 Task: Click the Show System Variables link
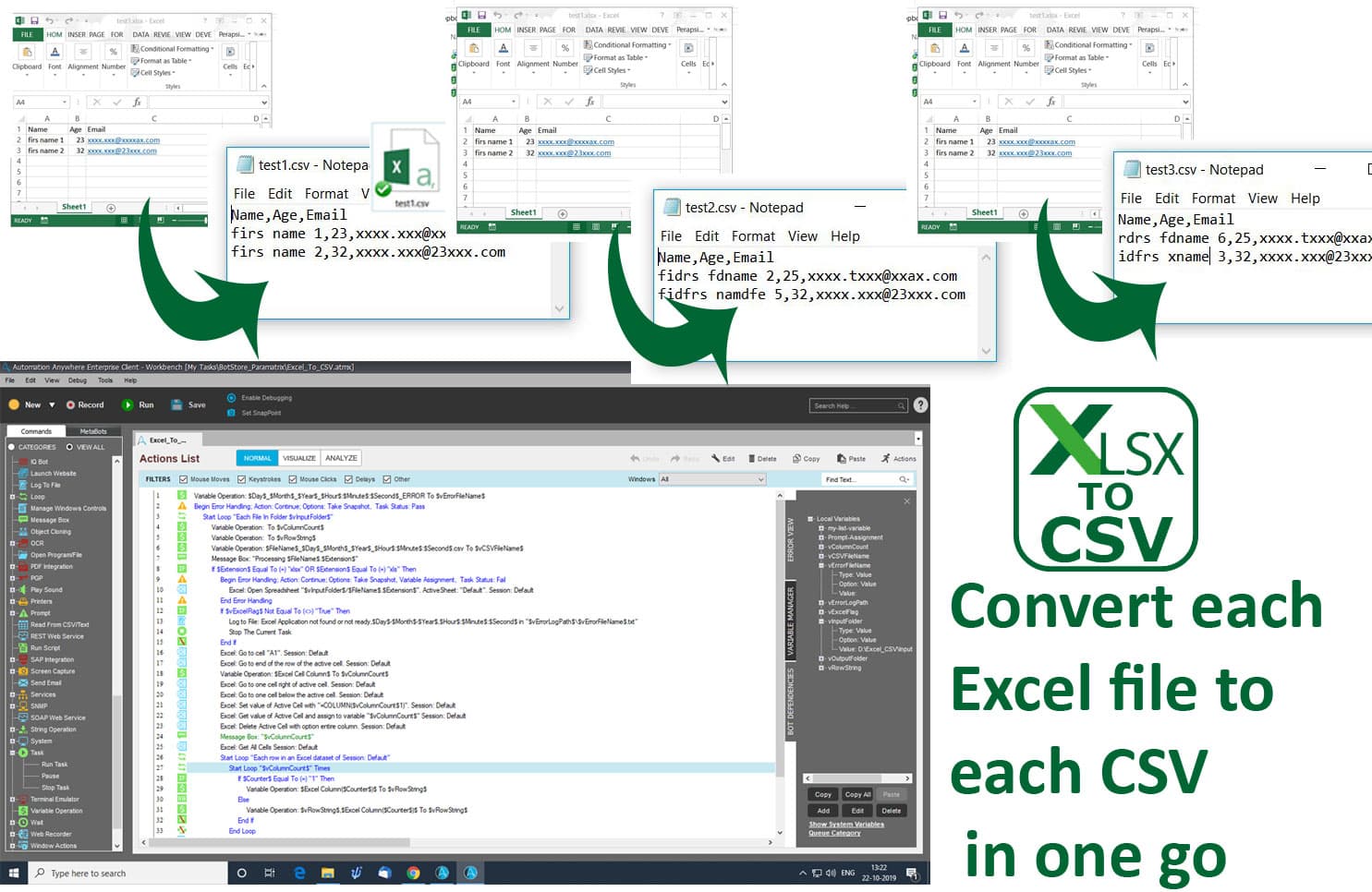(846, 825)
